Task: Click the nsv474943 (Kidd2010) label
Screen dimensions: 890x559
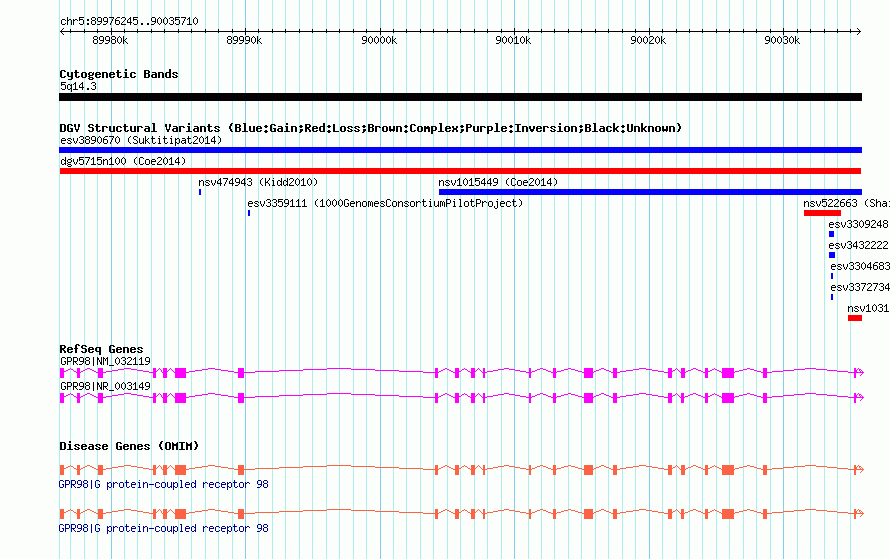Action: (x=258, y=182)
